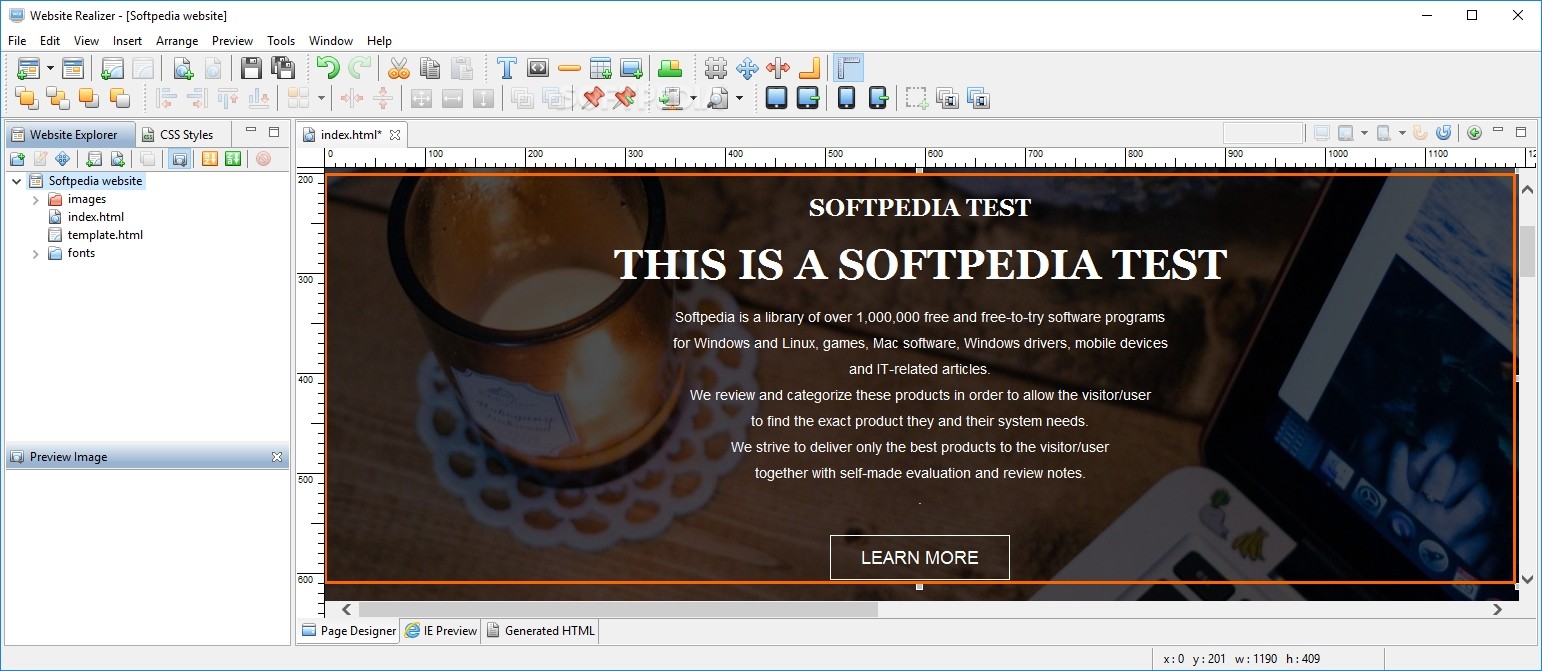Open the Insert menu
Image resolution: width=1542 pixels, height=671 pixels.
127,41
